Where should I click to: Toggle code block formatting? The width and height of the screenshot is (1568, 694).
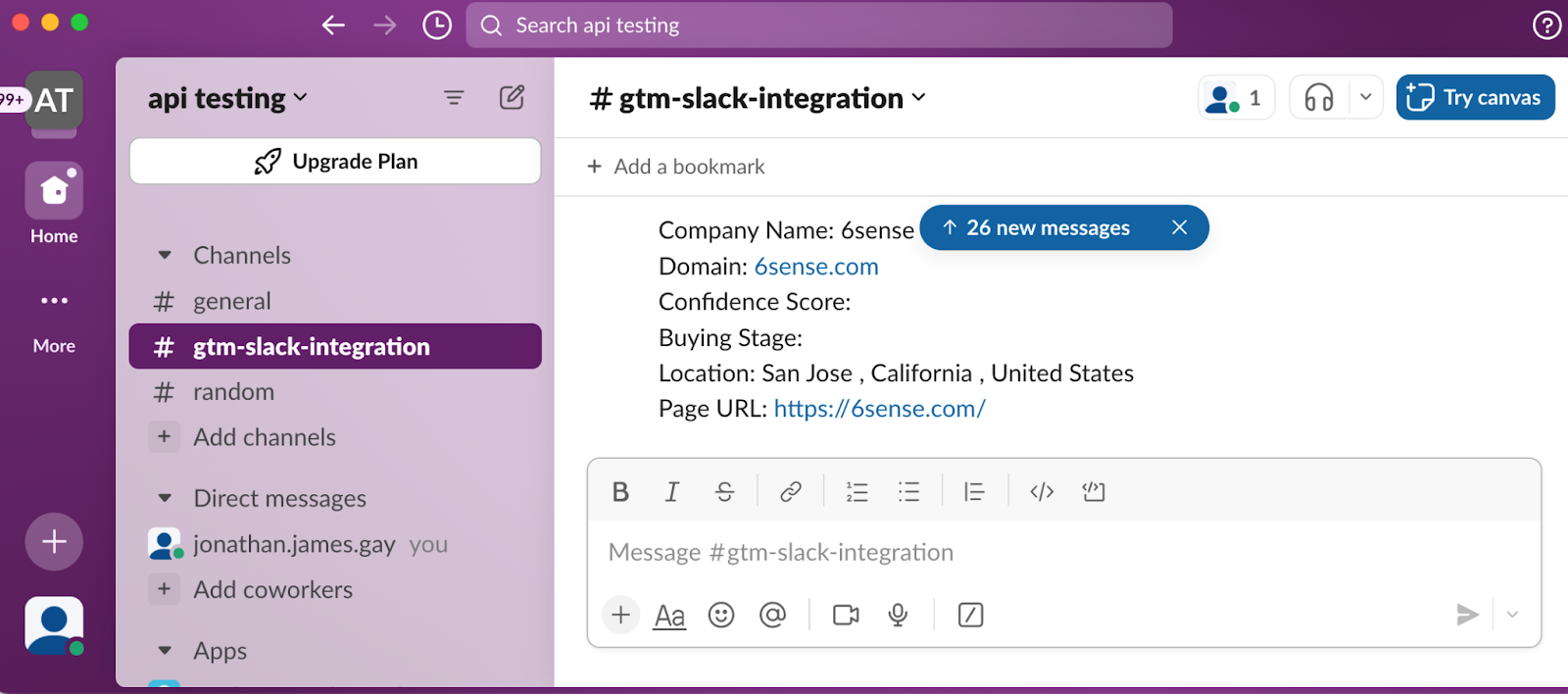(x=1094, y=492)
